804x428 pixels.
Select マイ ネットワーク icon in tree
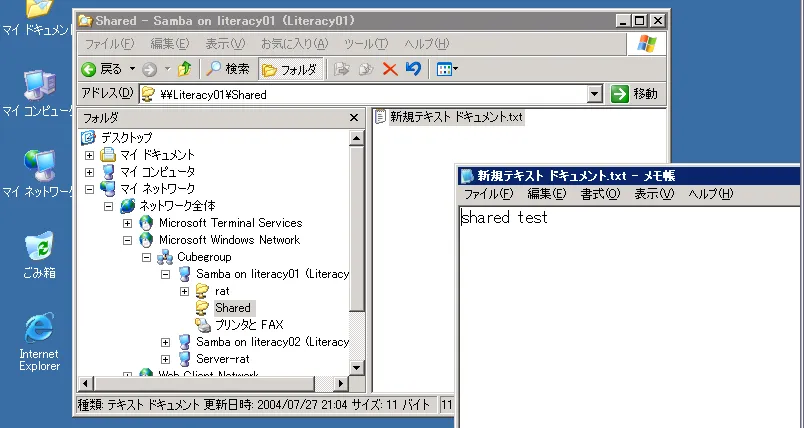click(108, 189)
